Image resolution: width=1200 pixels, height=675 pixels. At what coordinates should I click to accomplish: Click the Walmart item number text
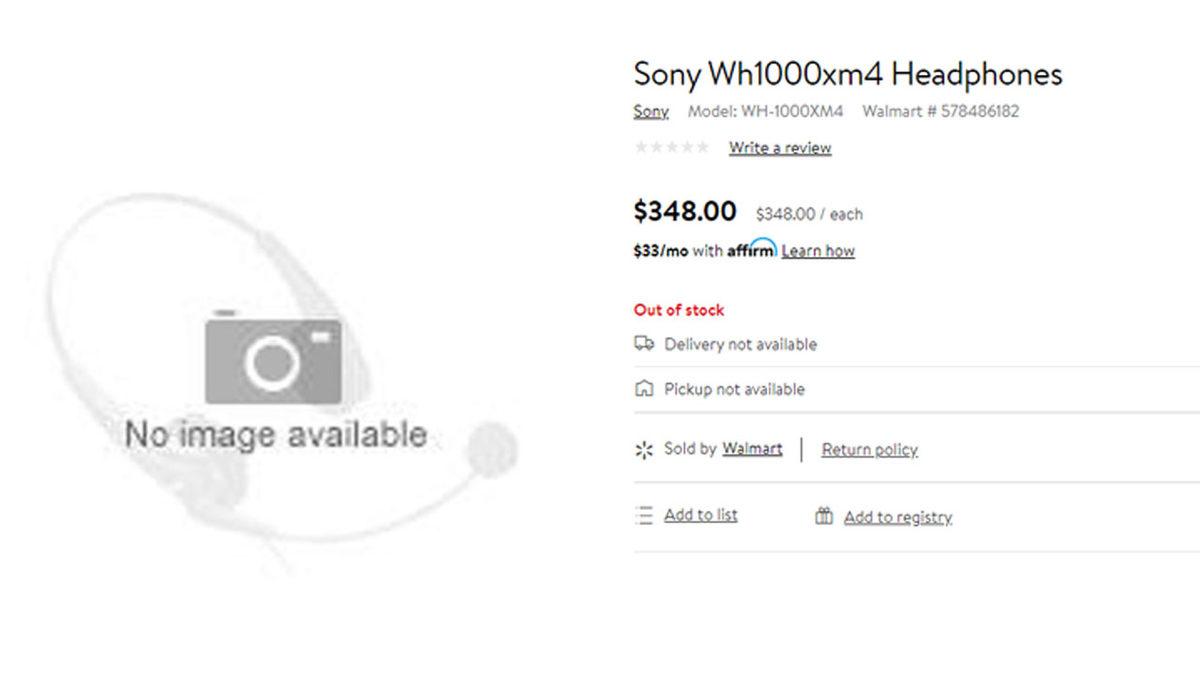click(x=938, y=111)
